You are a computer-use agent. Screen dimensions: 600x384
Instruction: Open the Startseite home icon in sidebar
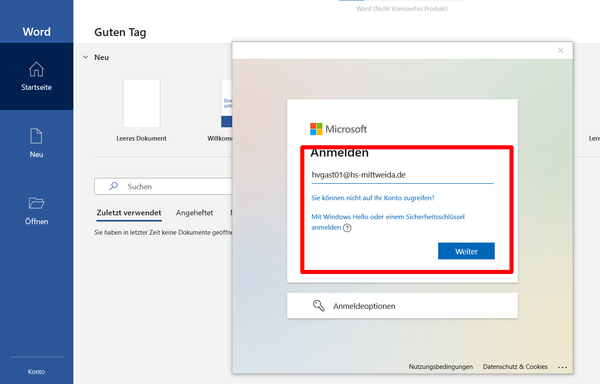[x=36, y=70]
